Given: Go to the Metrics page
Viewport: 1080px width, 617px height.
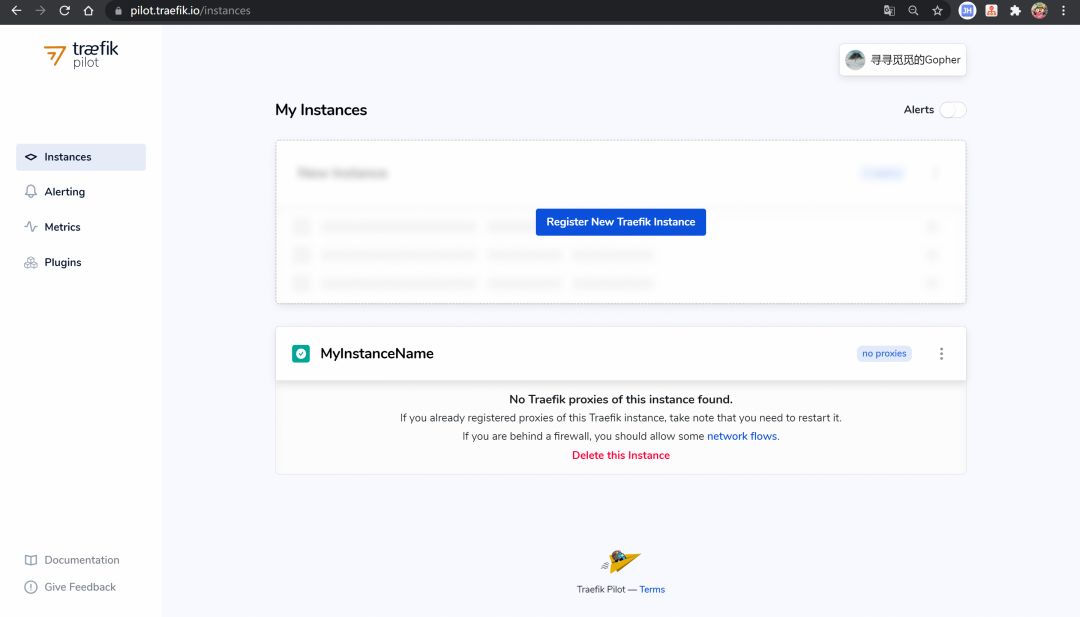Looking at the screenshot, I should tap(62, 227).
